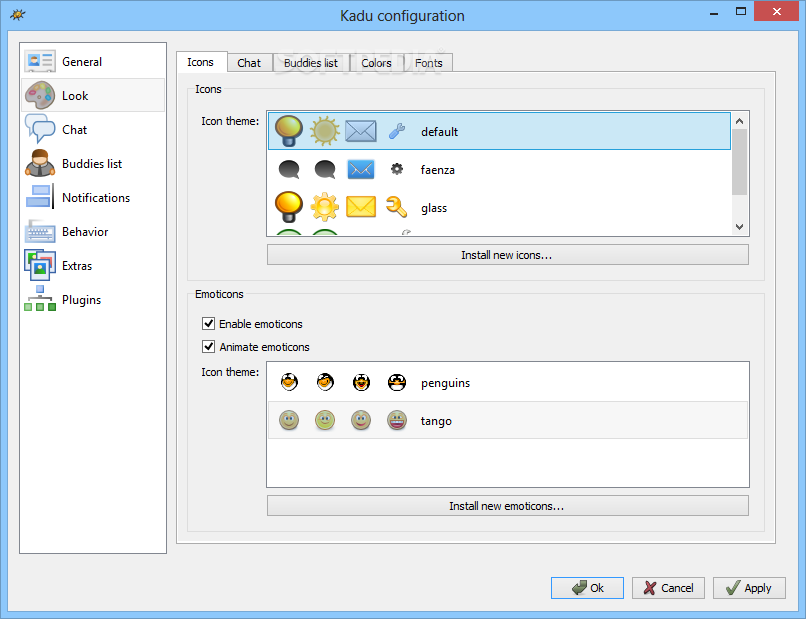Click first tango smiley emoticon

pos(289,420)
